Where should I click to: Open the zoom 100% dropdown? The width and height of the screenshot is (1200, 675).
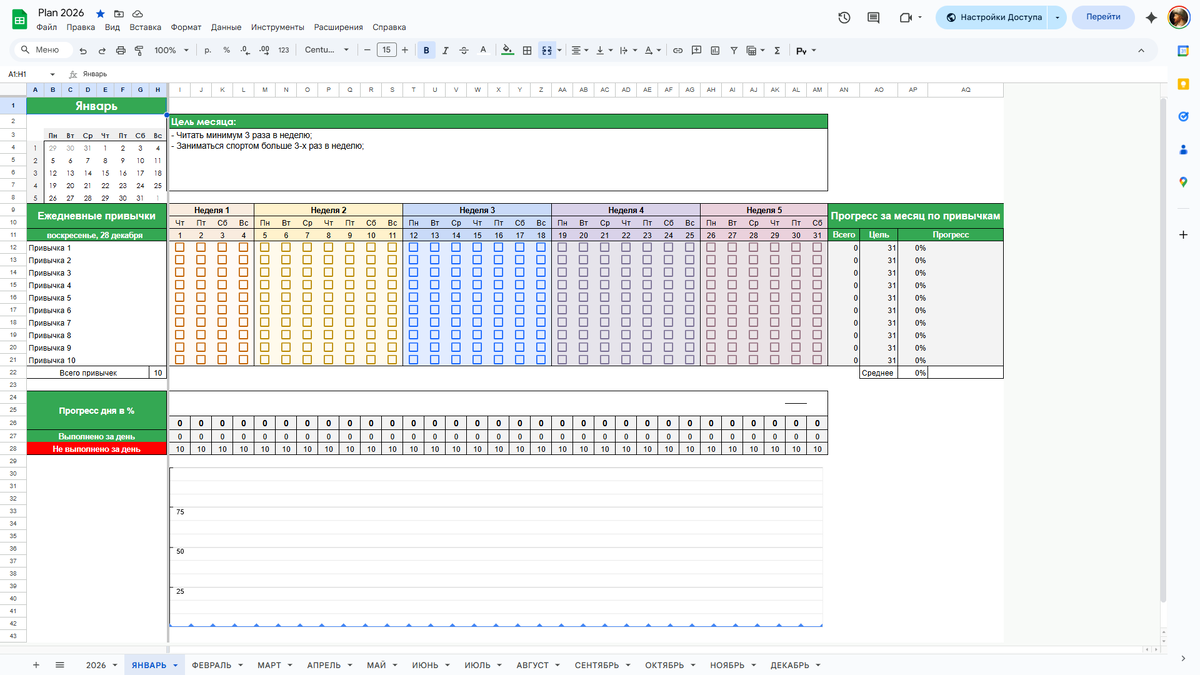click(x=171, y=50)
